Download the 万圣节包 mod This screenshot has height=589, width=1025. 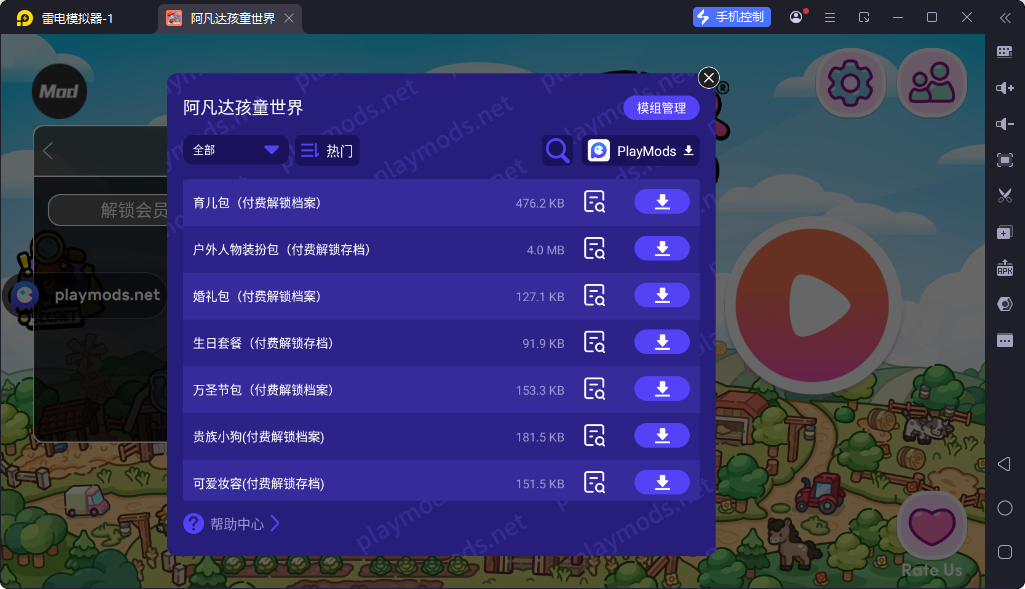click(662, 389)
